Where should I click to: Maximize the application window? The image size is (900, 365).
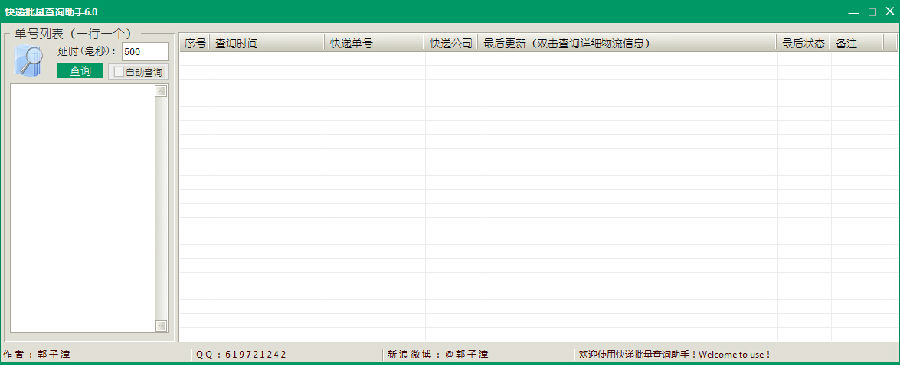pos(872,11)
